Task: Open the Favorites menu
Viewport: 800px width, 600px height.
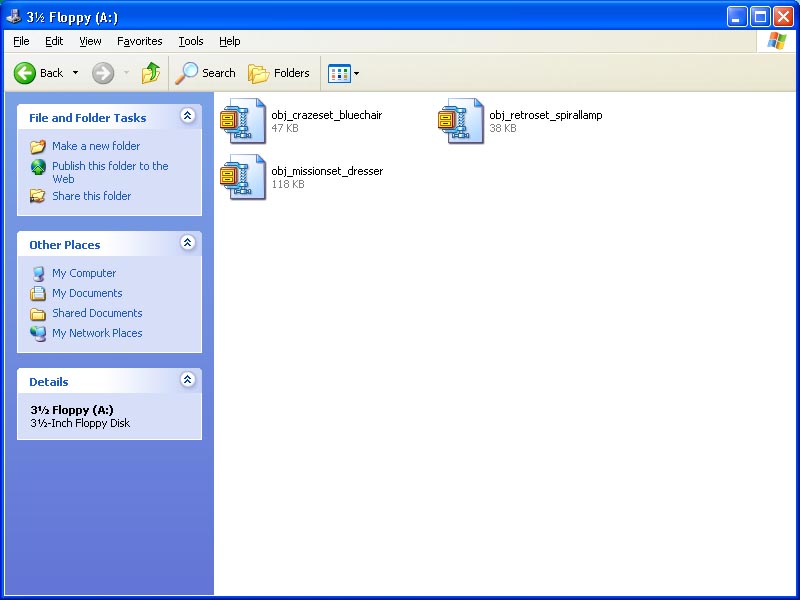Action: [x=140, y=41]
